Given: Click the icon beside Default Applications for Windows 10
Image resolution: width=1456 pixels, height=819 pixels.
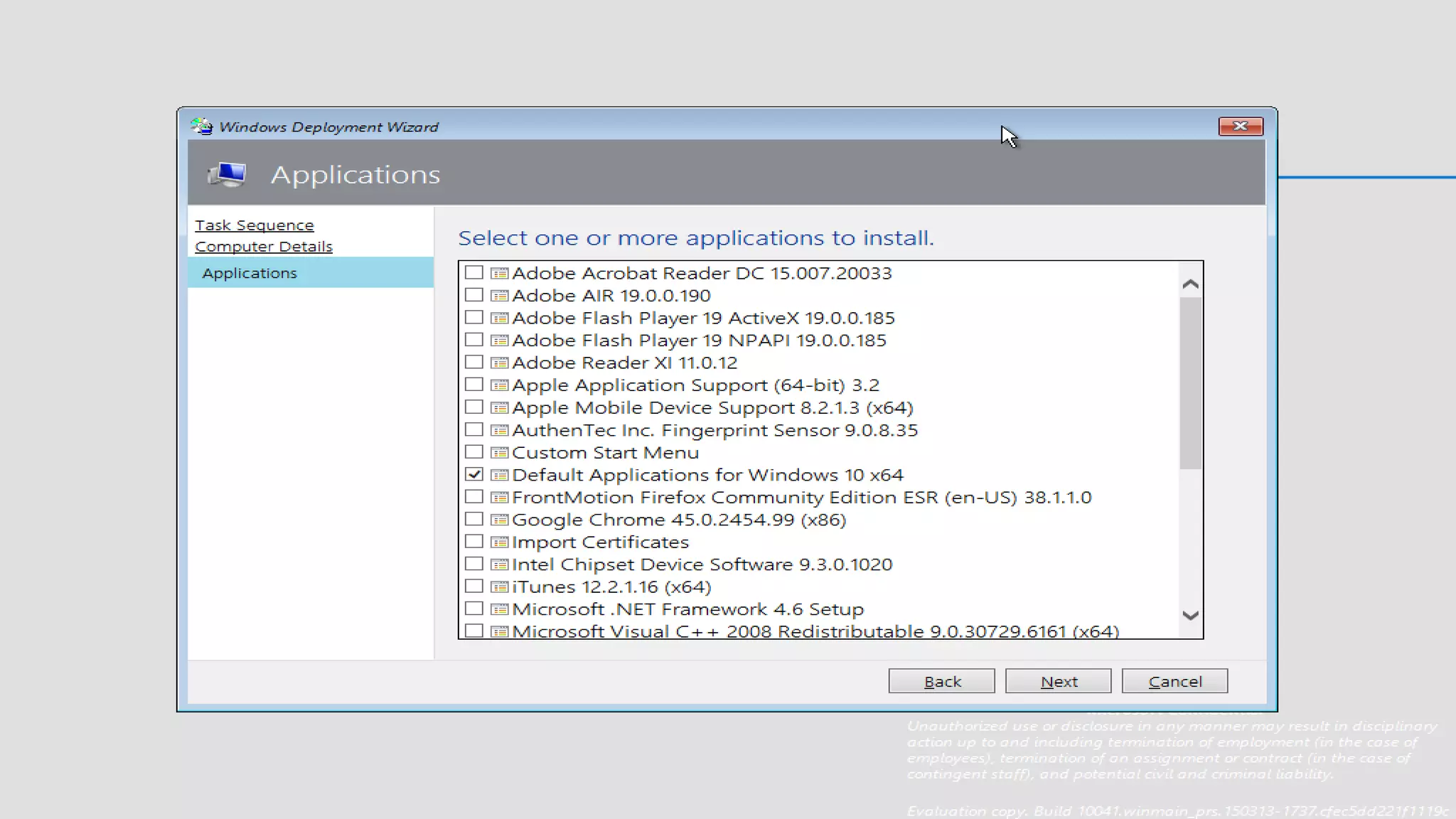Looking at the screenshot, I should (500, 475).
